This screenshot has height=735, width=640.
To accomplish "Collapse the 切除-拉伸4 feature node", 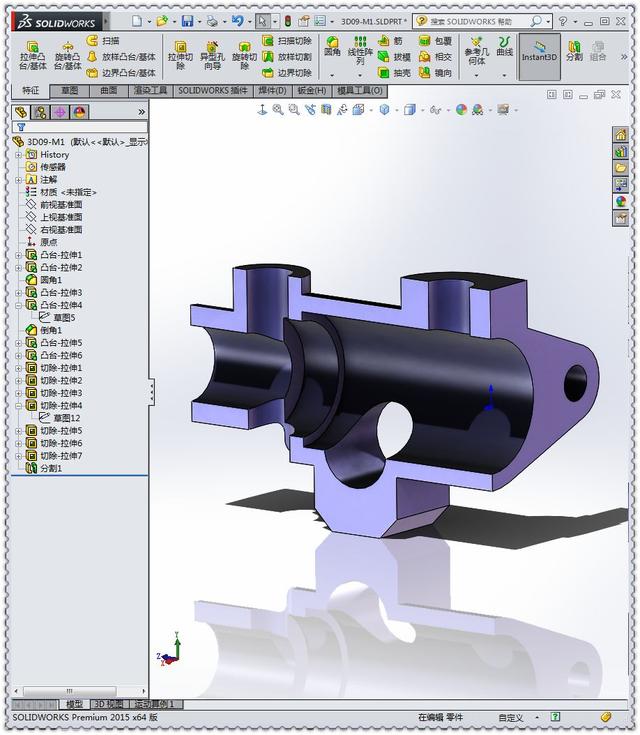I will (18, 405).
